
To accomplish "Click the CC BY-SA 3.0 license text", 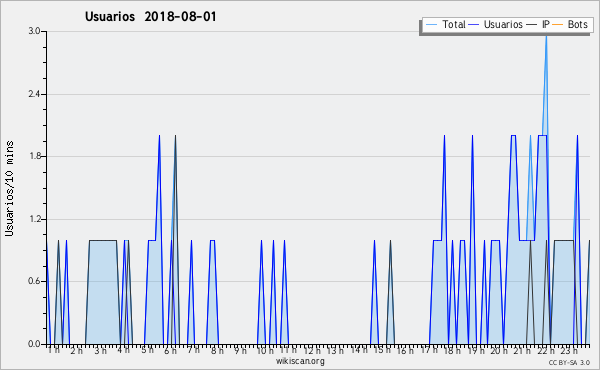I will tap(569, 363).
